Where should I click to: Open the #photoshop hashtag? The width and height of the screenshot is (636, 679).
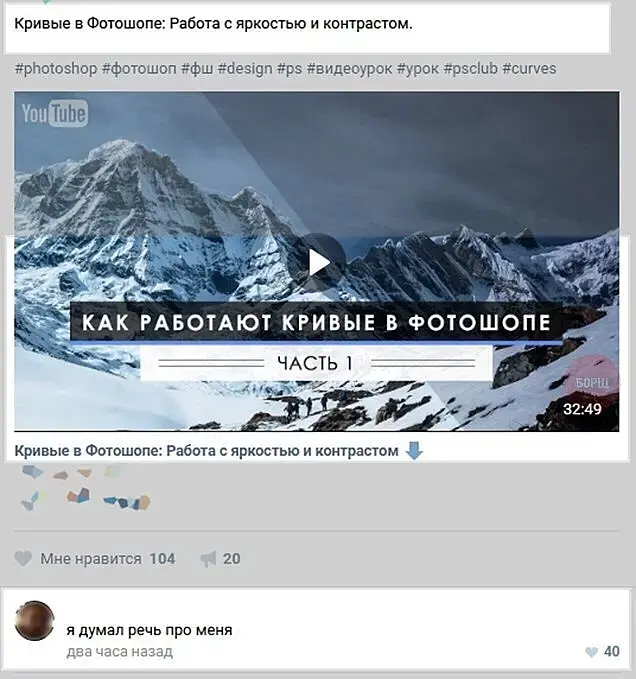point(56,68)
